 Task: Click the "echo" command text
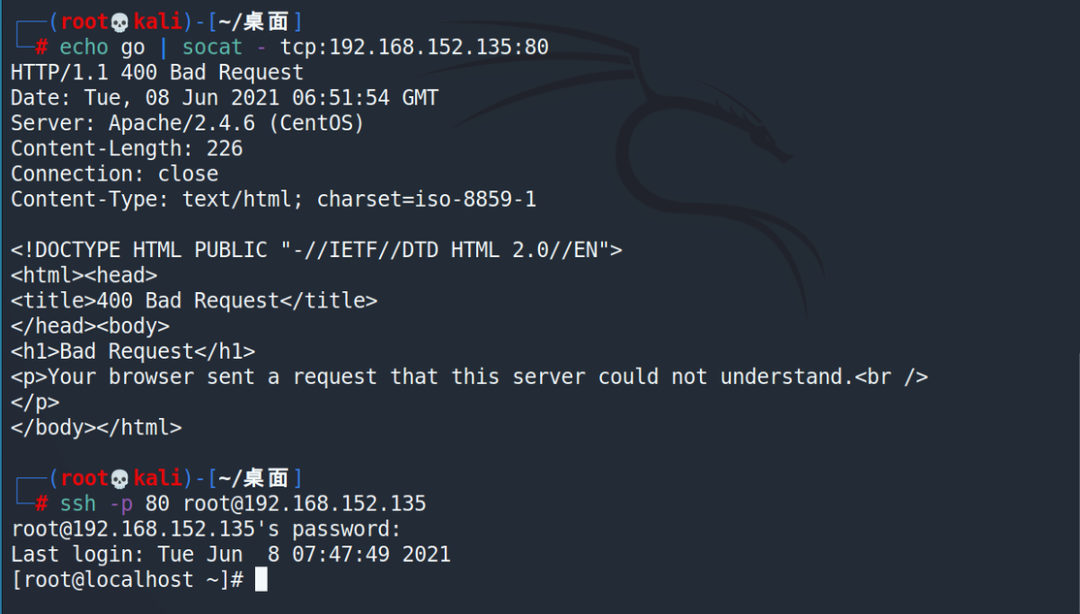83,47
